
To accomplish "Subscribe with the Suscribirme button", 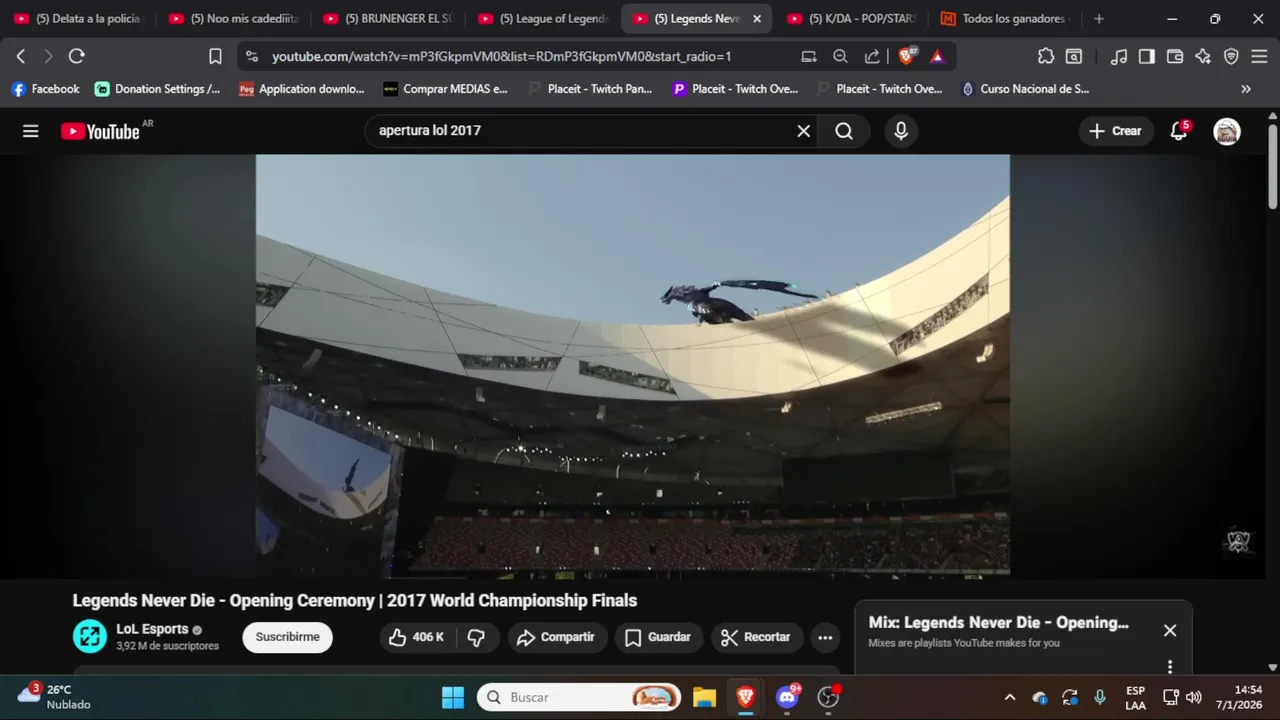I will [x=287, y=637].
